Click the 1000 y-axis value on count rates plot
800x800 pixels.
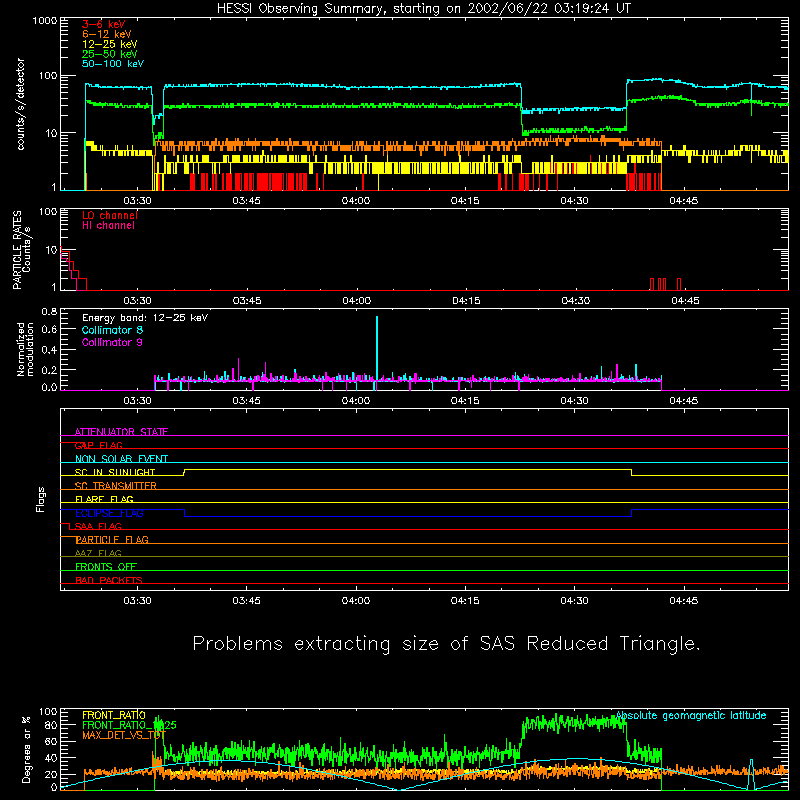pyautogui.click(x=45, y=21)
